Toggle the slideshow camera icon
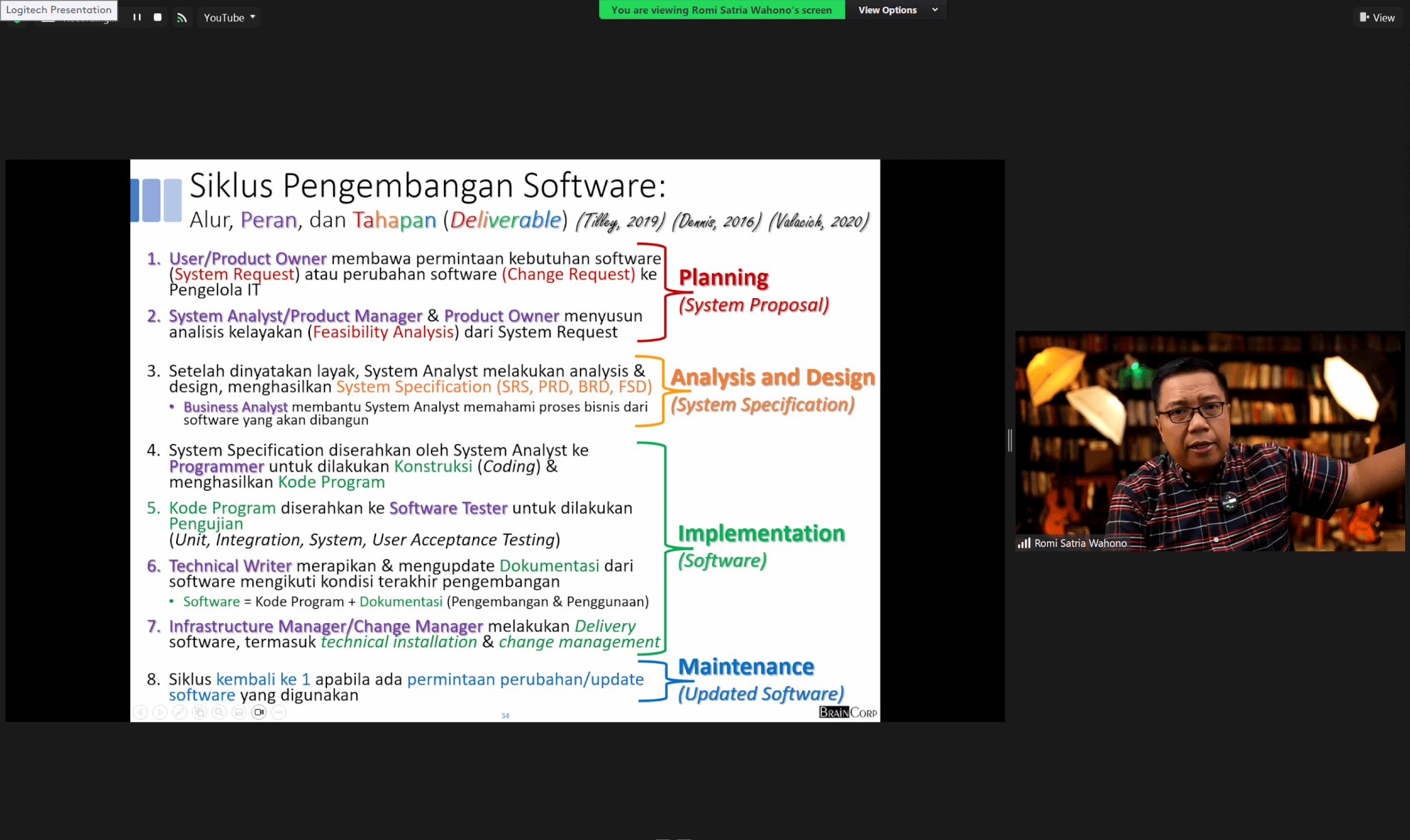The height and width of the screenshot is (840, 1410). 259,712
